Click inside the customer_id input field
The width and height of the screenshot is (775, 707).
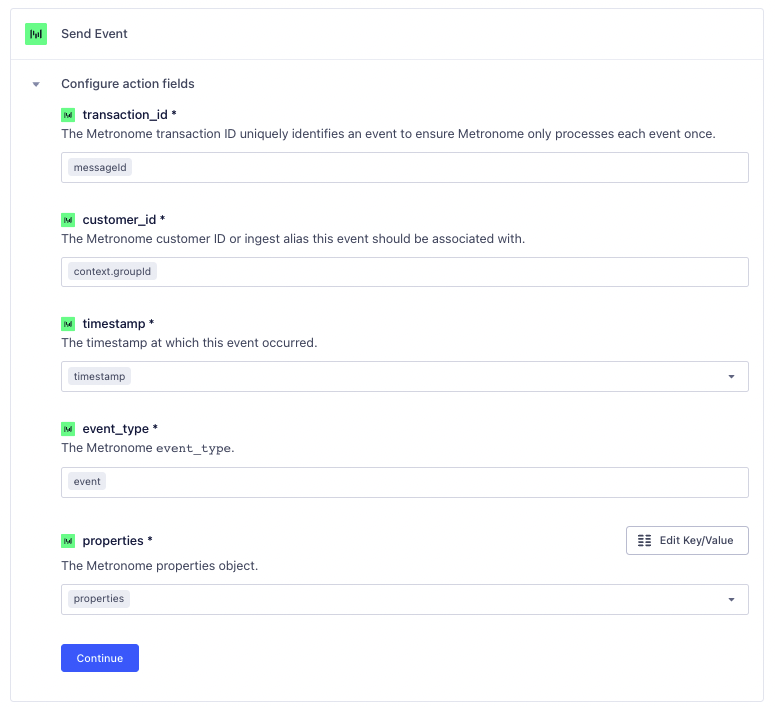tap(450, 272)
